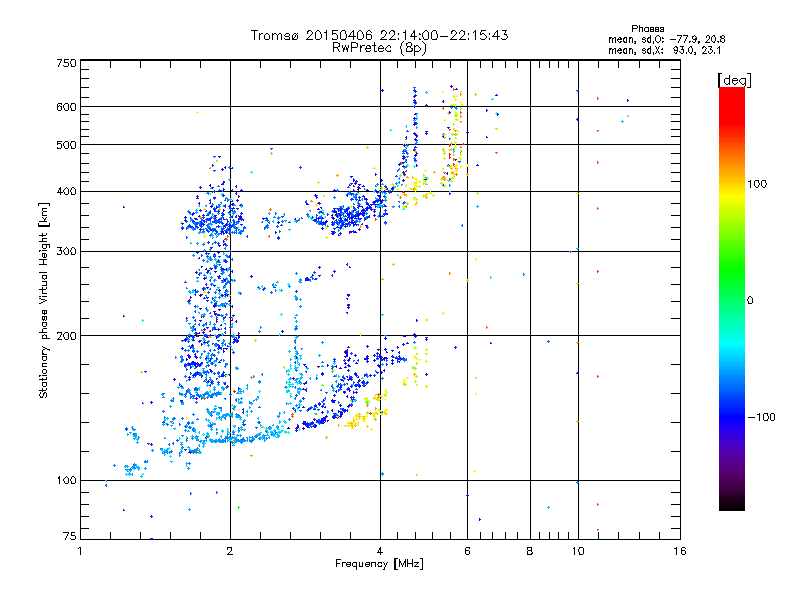Click the y-axis label '600'

coord(66,107)
